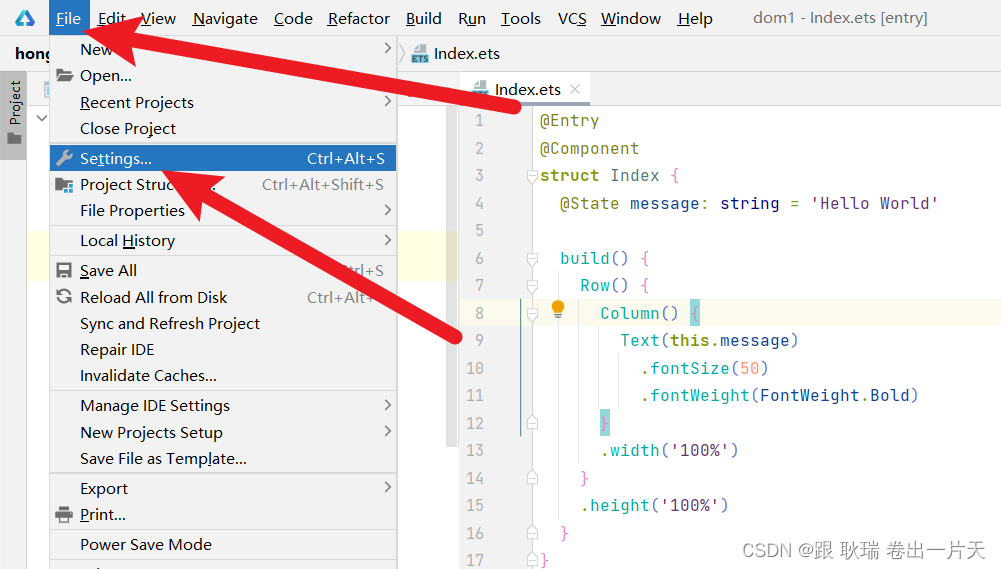Collapse the Column() fold marker on line 8
The width and height of the screenshot is (1001, 569).
click(x=532, y=314)
